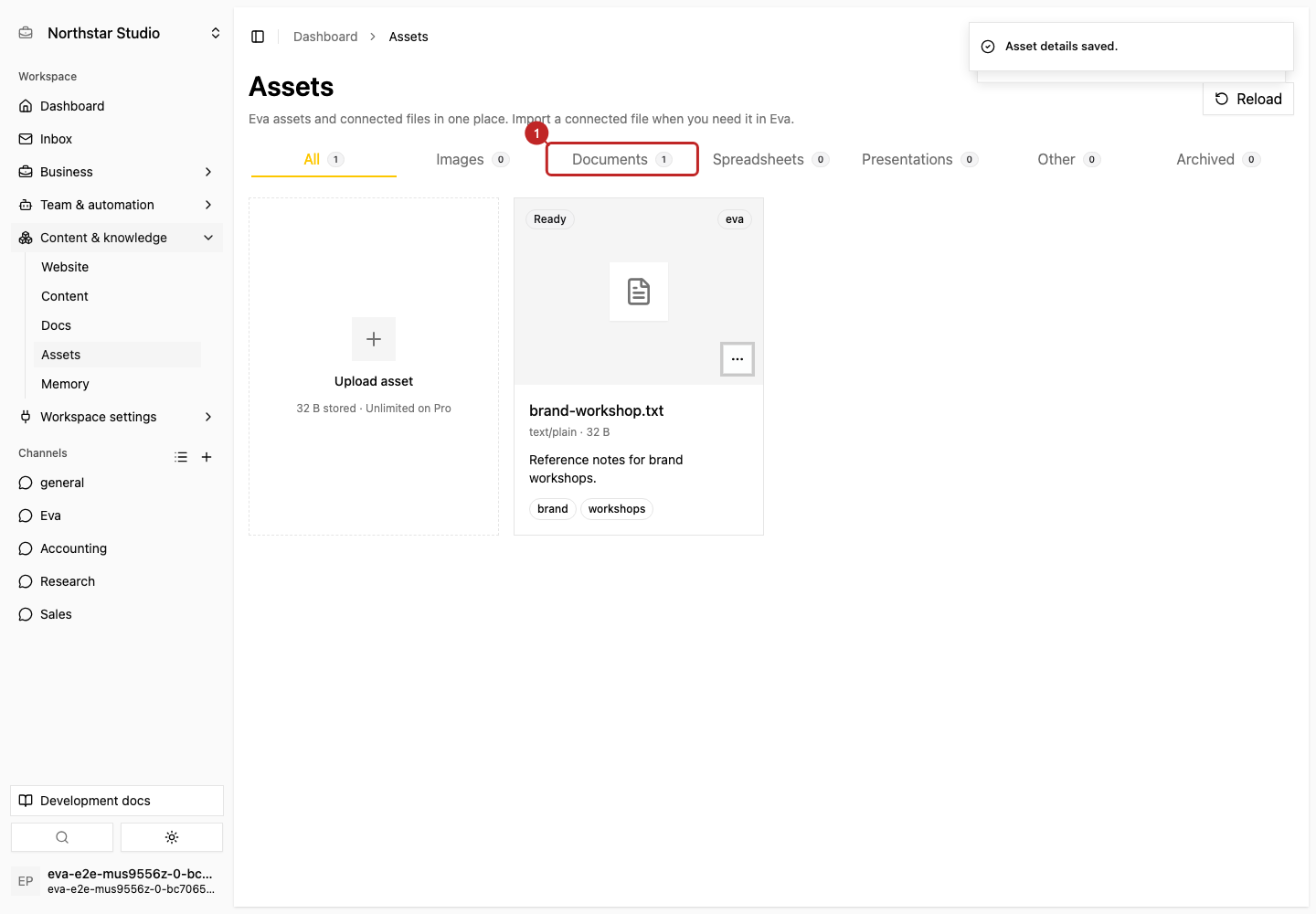Switch to the Presentations tab
Screen dimensions: 1316x914
tap(919, 159)
